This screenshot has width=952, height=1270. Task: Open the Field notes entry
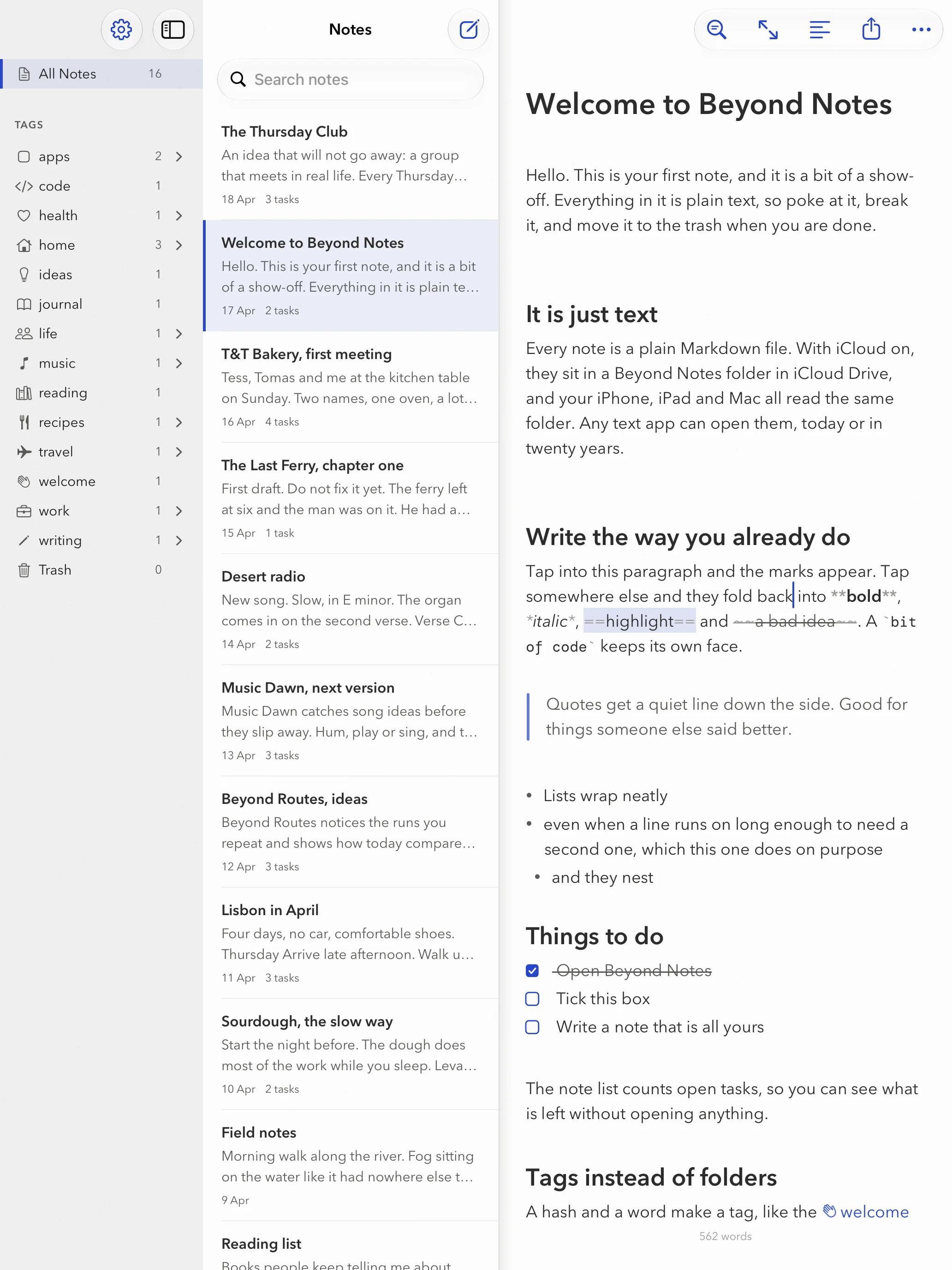tap(351, 1166)
